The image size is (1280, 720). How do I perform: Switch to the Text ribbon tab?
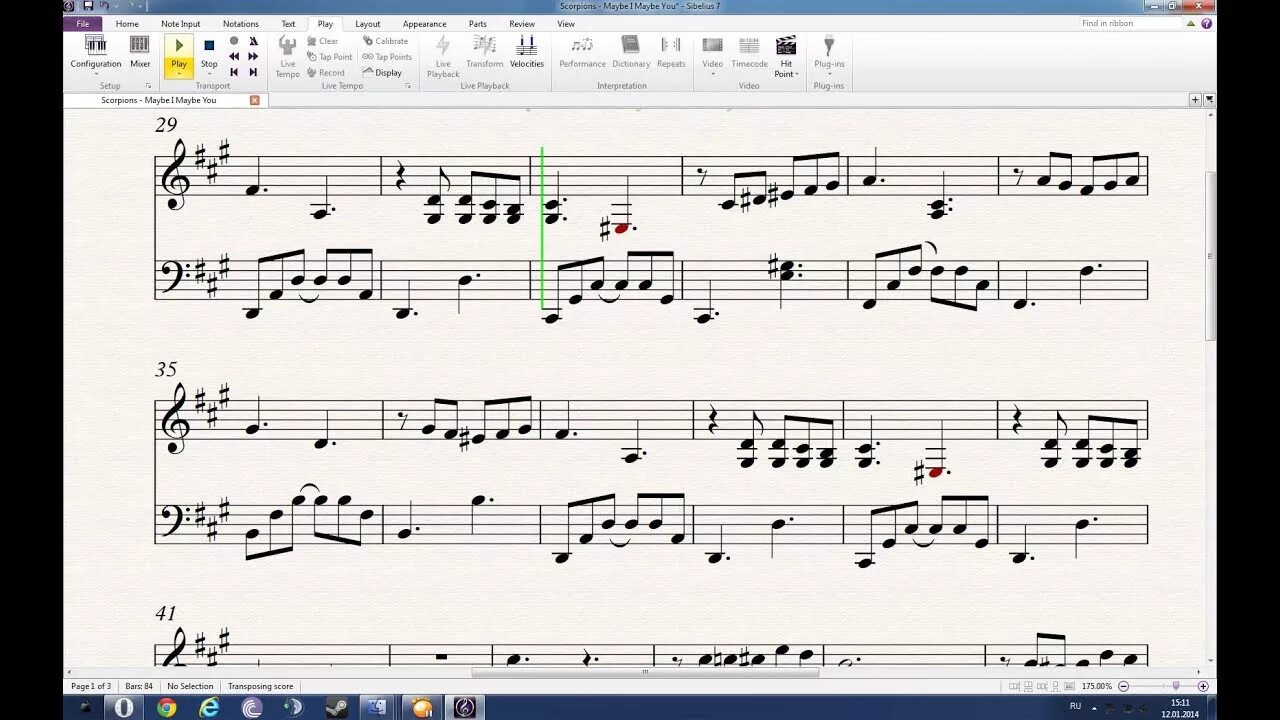pos(288,24)
